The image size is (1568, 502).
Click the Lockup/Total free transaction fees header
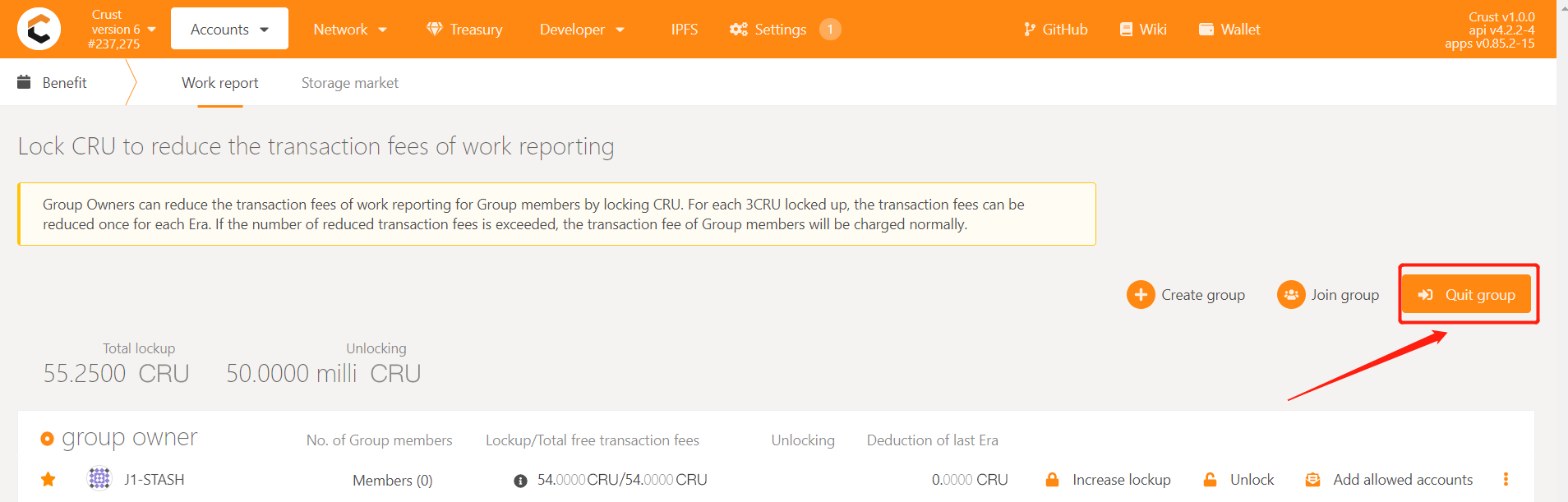point(593,440)
